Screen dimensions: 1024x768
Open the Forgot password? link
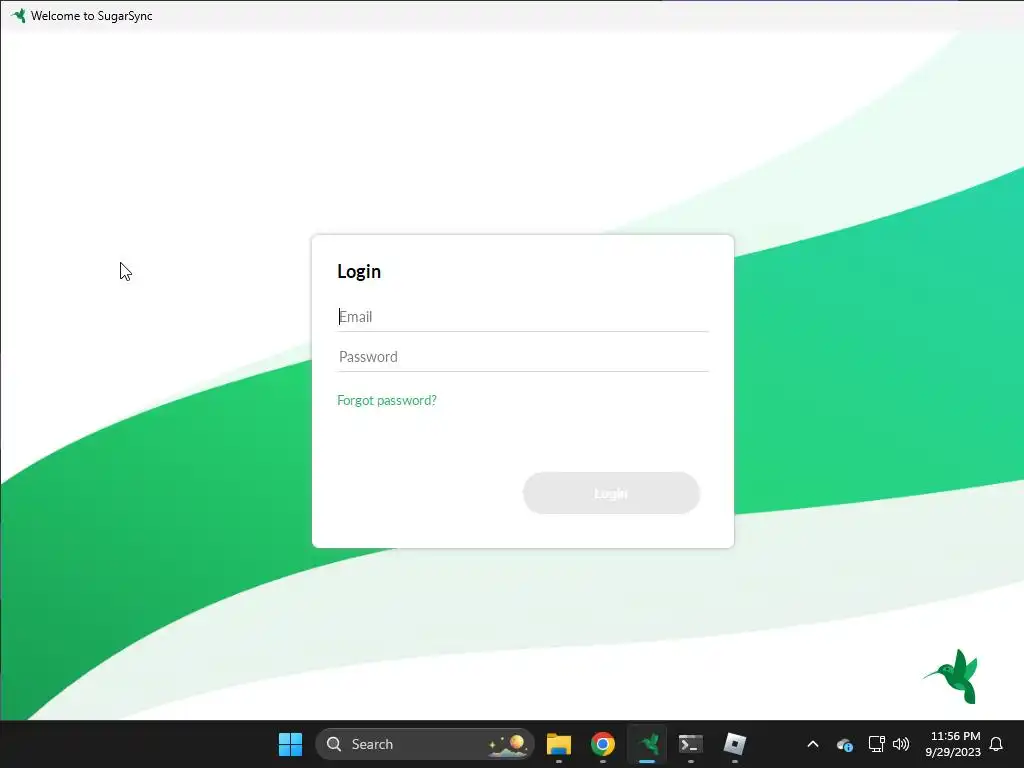pos(387,400)
